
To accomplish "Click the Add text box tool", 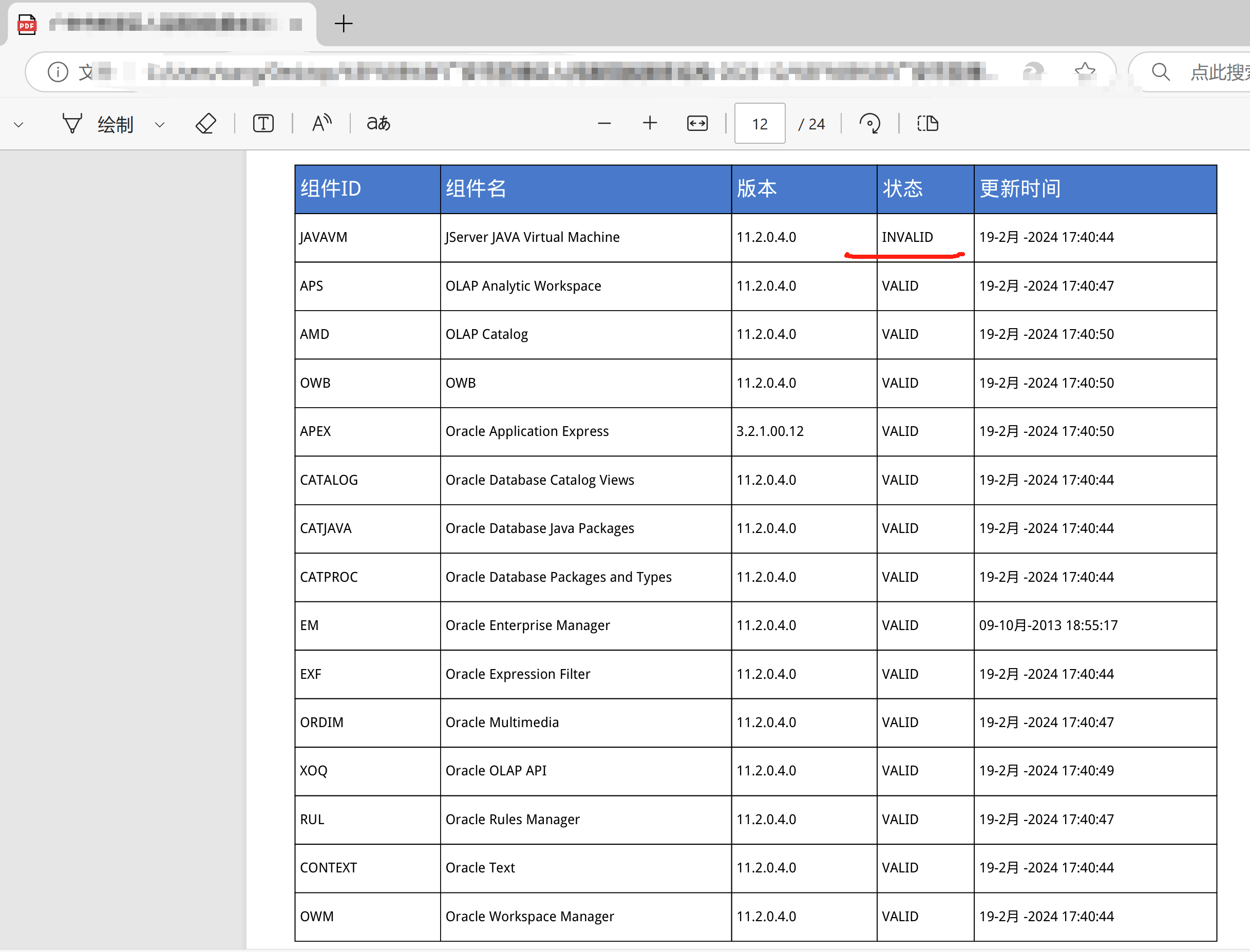I will pyautogui.click(x=263, y=124).
